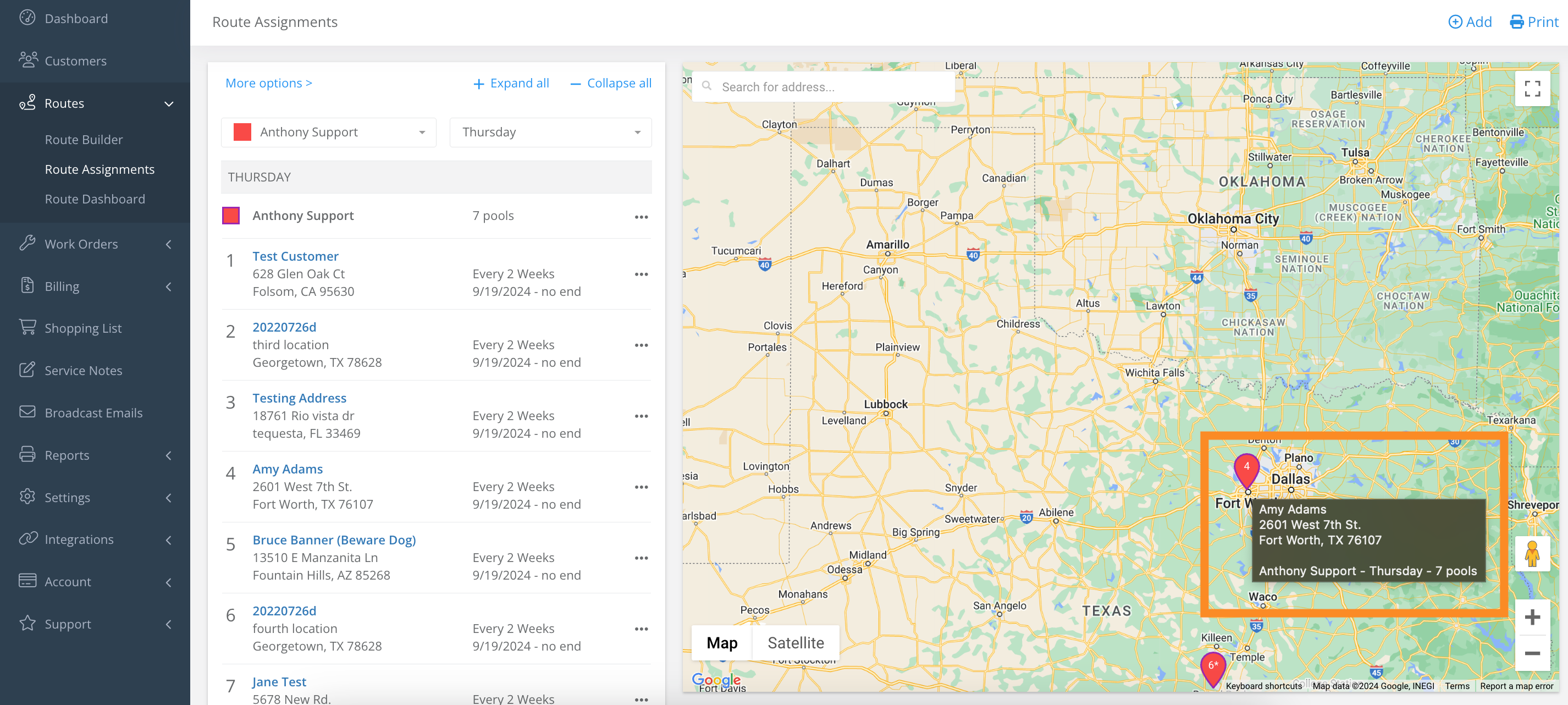
Task: Open 20220726d fourth location link
Action: pyautogui.click(x=284, y=610)
